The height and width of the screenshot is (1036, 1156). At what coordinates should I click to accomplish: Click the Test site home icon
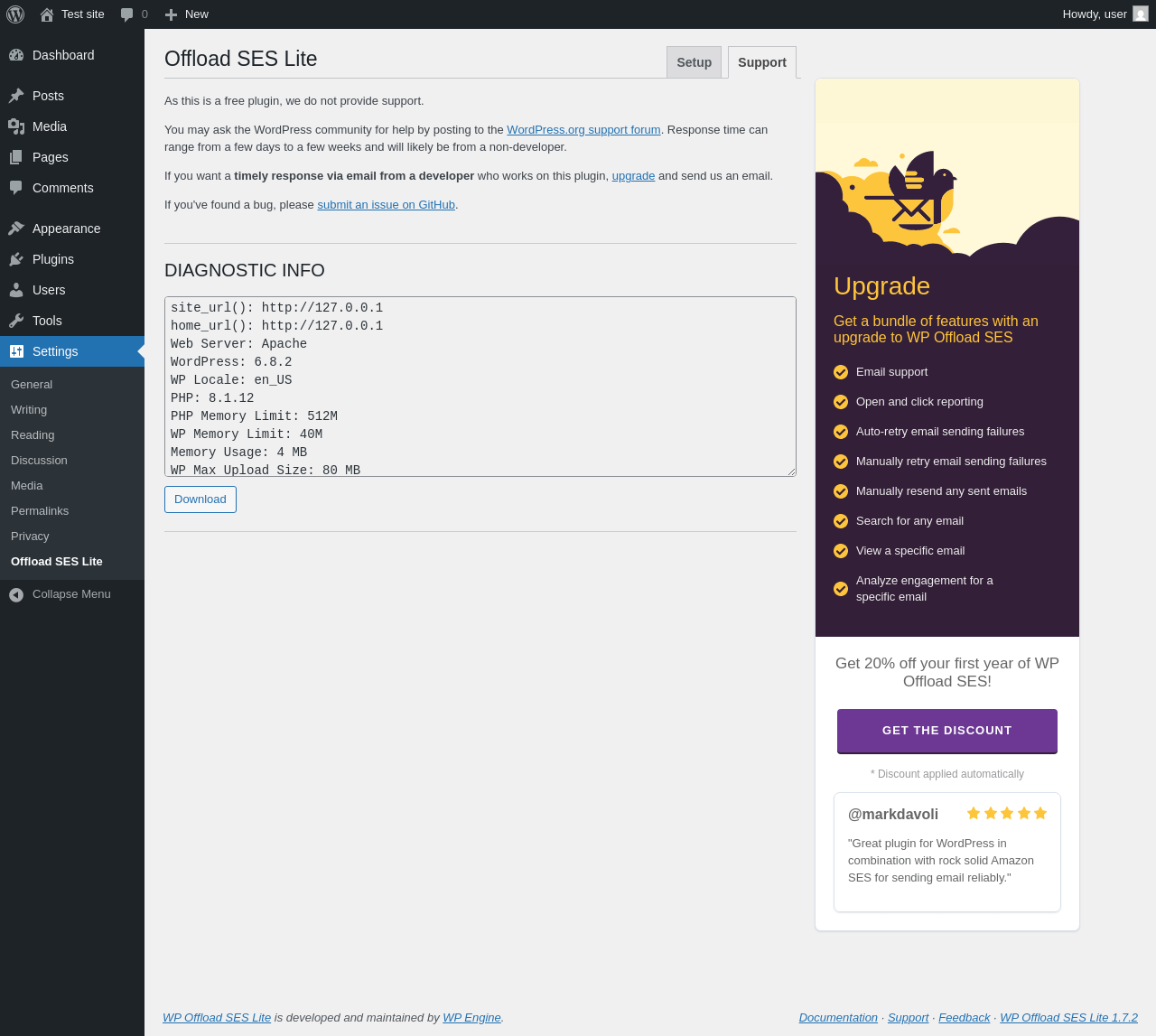(x=47, y=14)
